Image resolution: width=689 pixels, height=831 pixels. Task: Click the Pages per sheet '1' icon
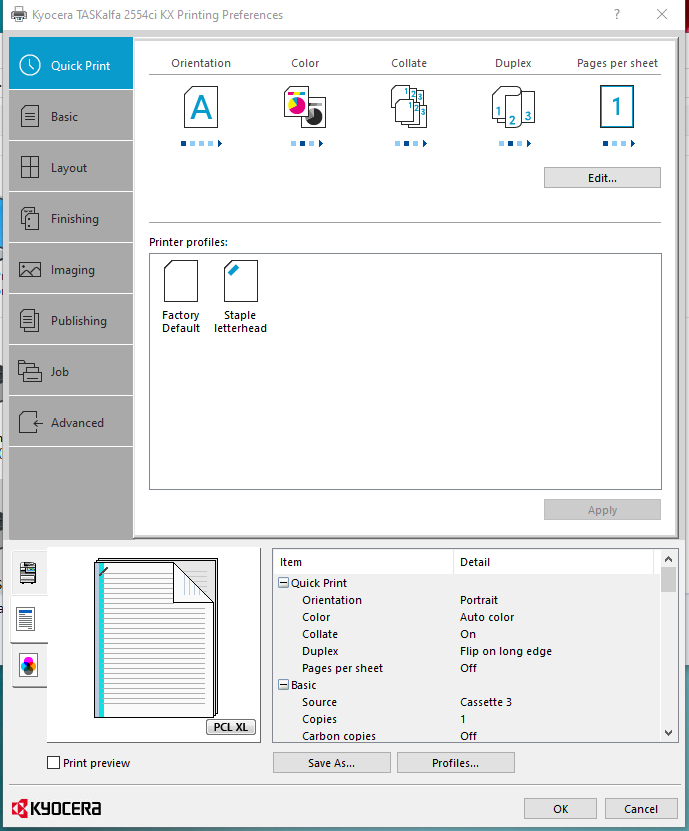pyautogui.click(x=617, y=107)
